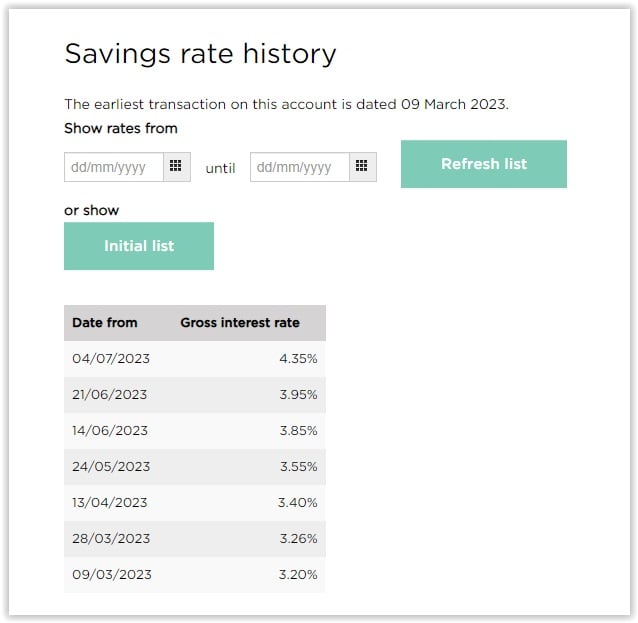Select the 4.35% rate cell
The width and height of the screenshot is (638, 623).
[298, 358]
